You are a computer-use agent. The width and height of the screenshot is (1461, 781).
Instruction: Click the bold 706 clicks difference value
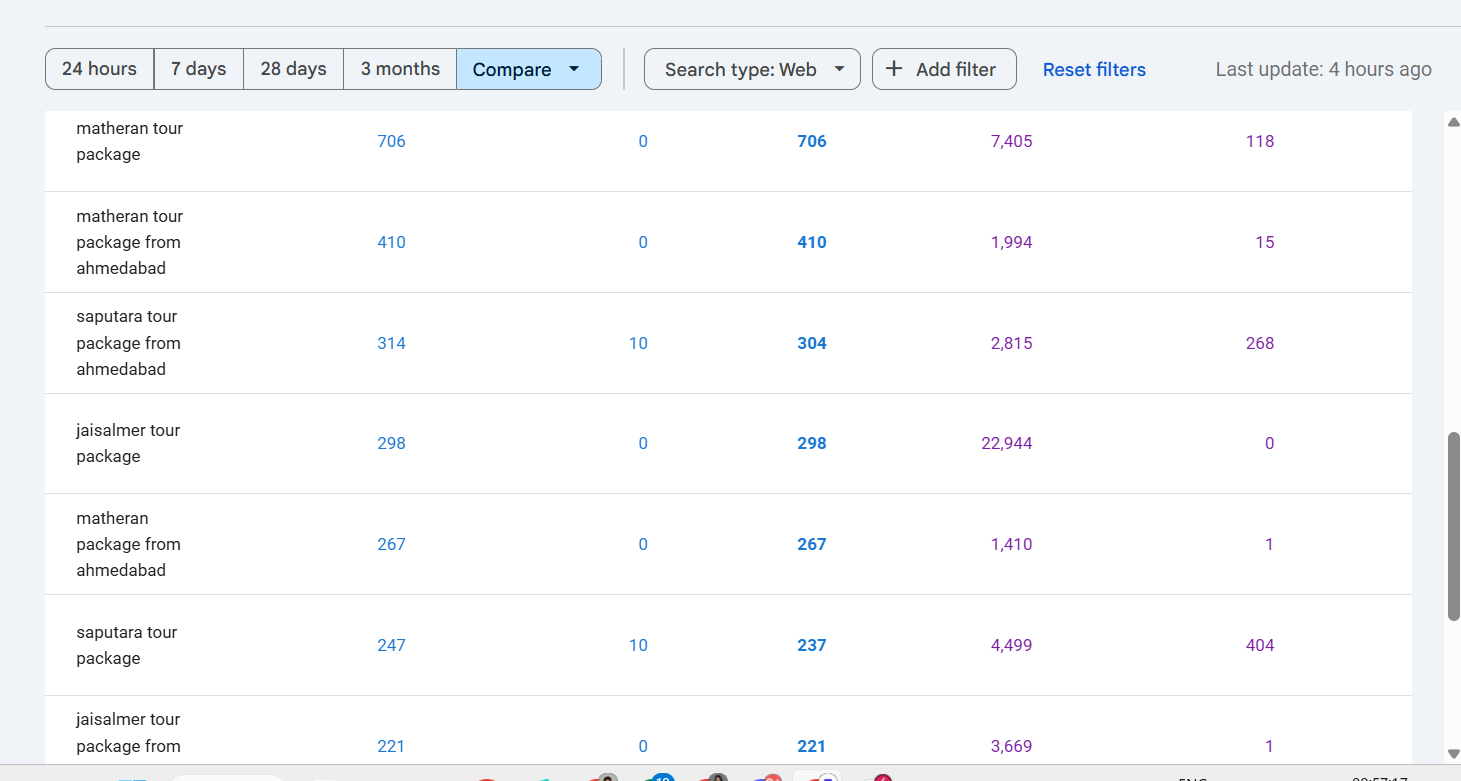[811, 141]
